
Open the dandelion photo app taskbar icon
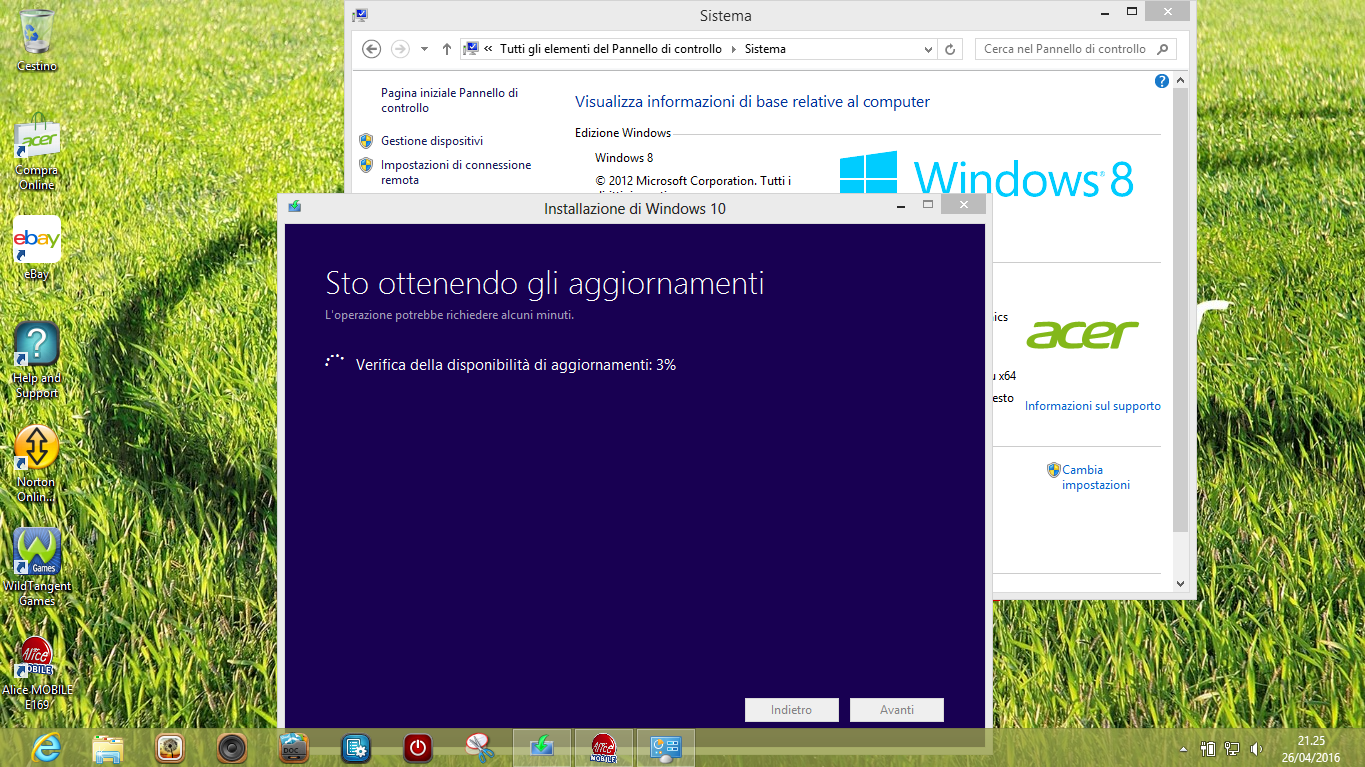click(x=170, y=747)
